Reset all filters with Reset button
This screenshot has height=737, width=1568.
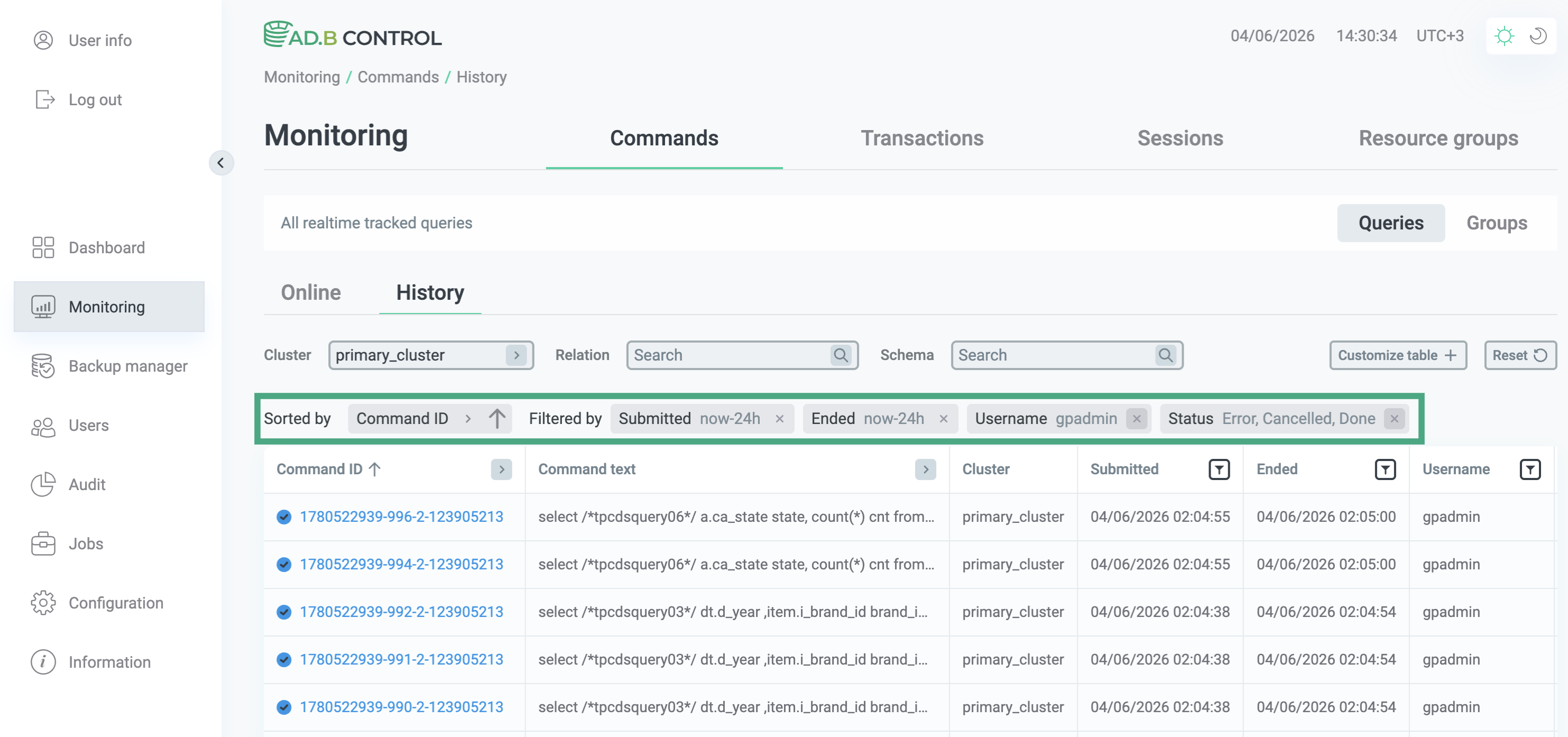1520,355
